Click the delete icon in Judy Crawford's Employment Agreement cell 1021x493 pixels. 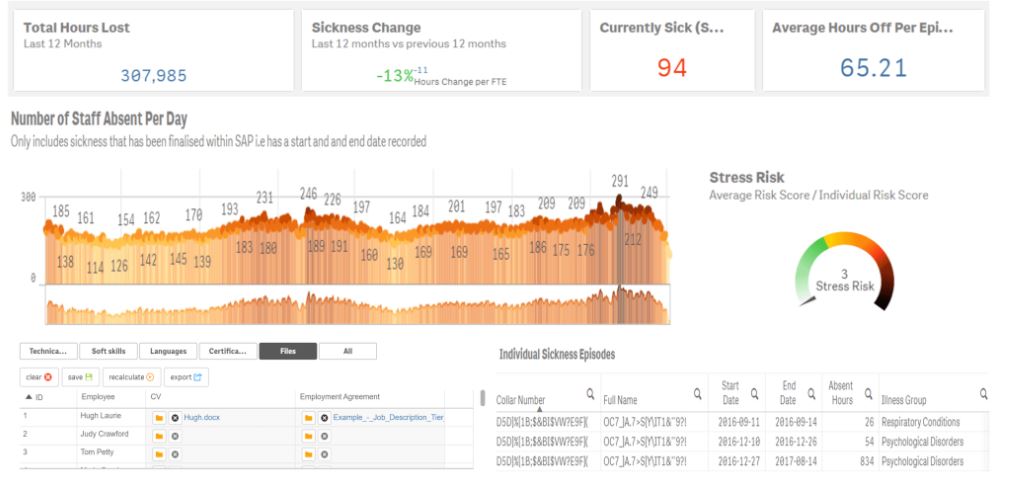pyautogui.click(x=324, y=436)
